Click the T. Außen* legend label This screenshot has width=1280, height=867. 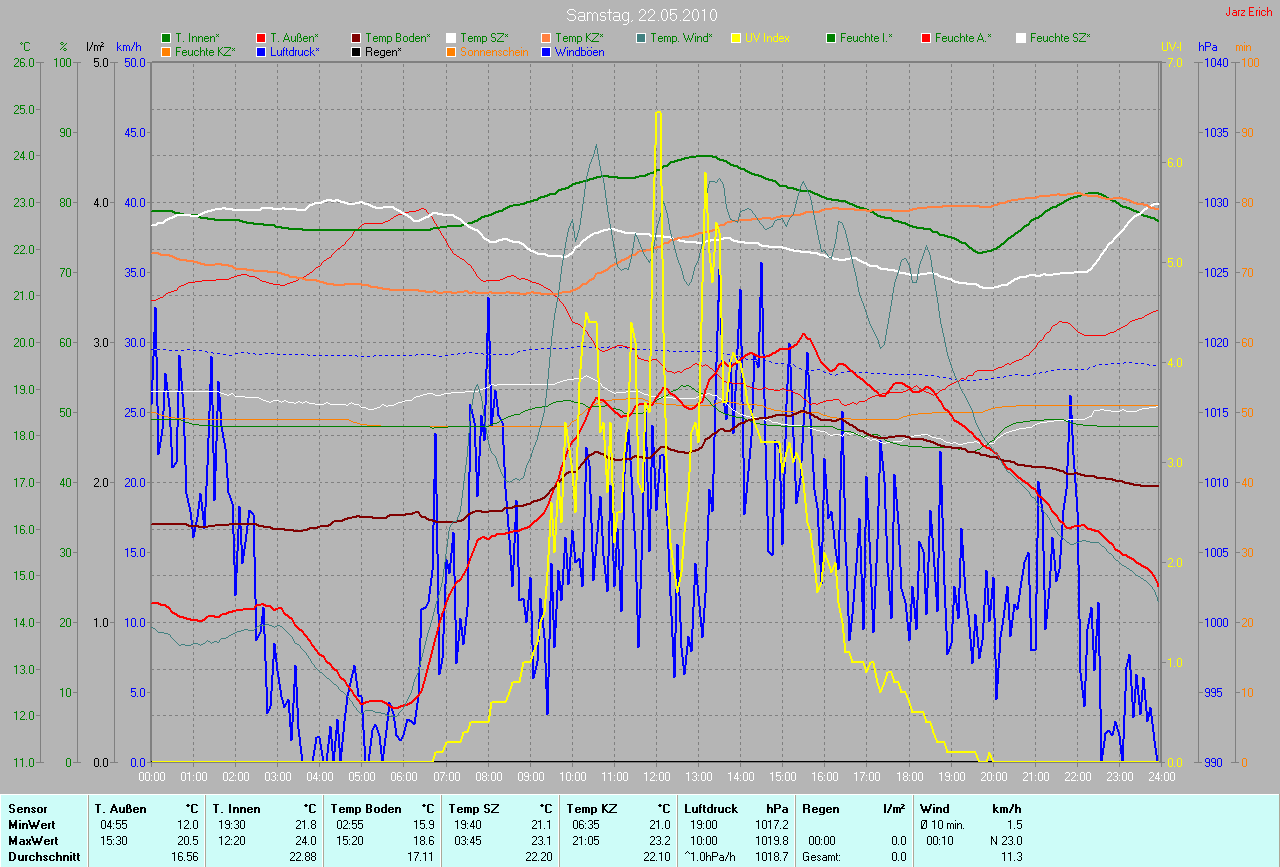[295, 38]
